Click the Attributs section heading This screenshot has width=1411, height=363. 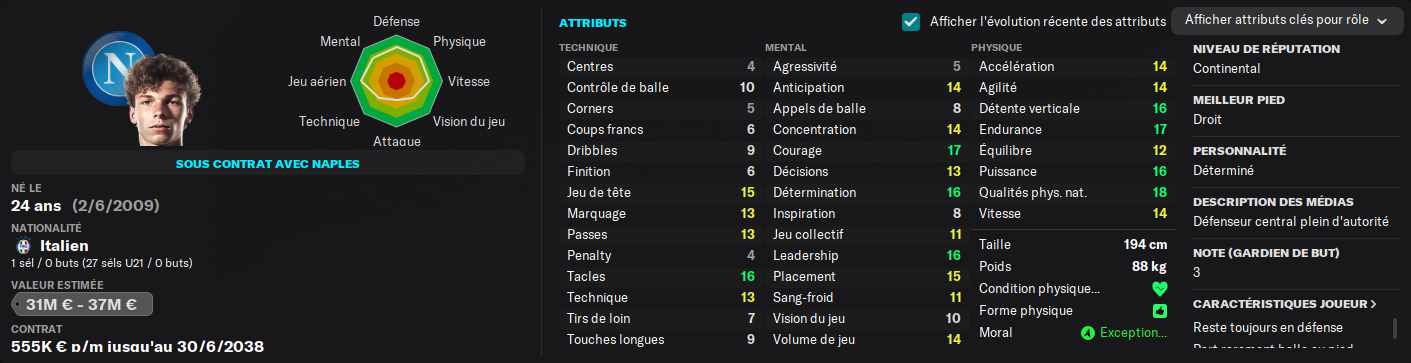pos(593,22)
